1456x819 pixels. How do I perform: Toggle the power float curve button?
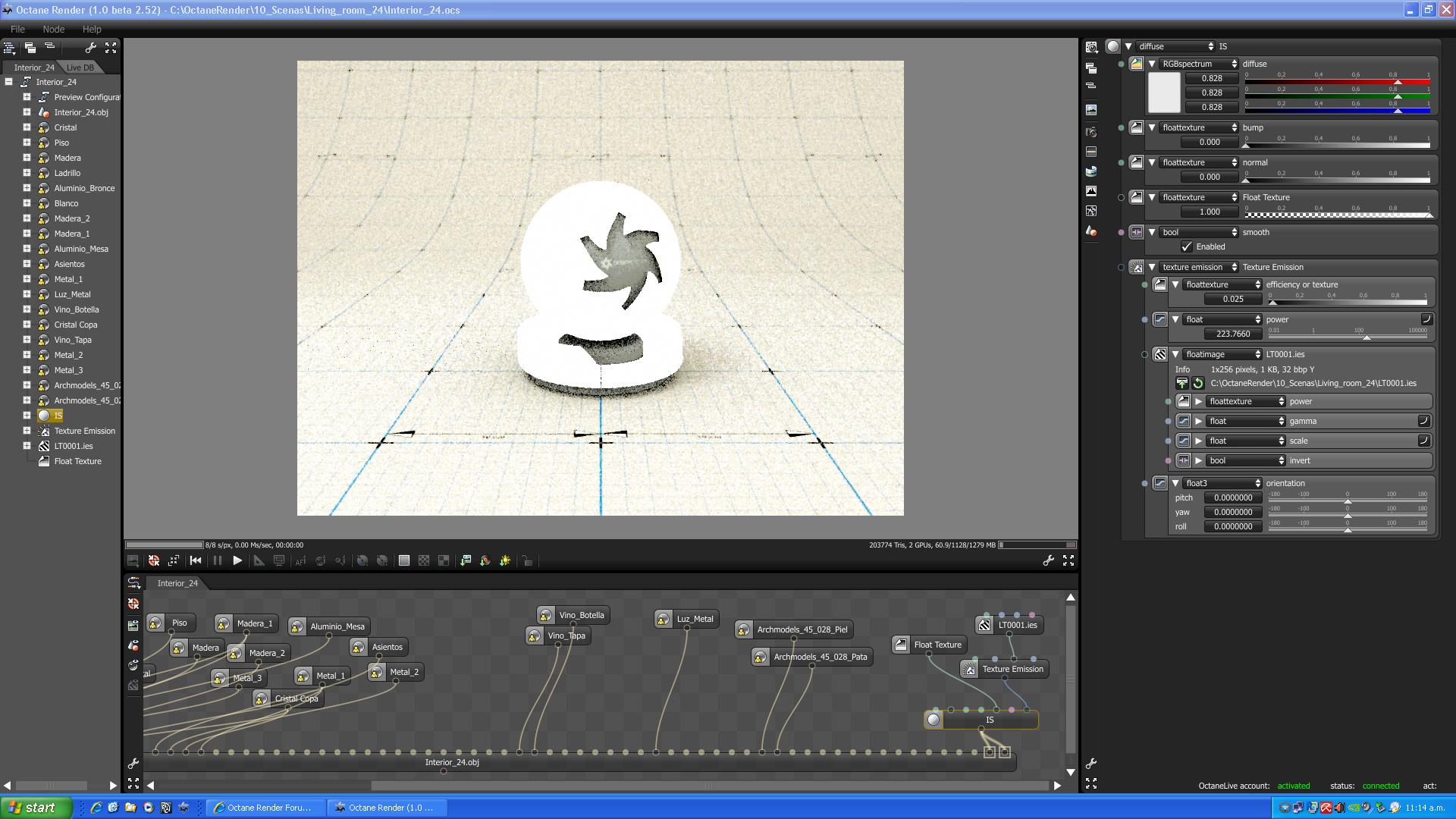point(1426,319)
